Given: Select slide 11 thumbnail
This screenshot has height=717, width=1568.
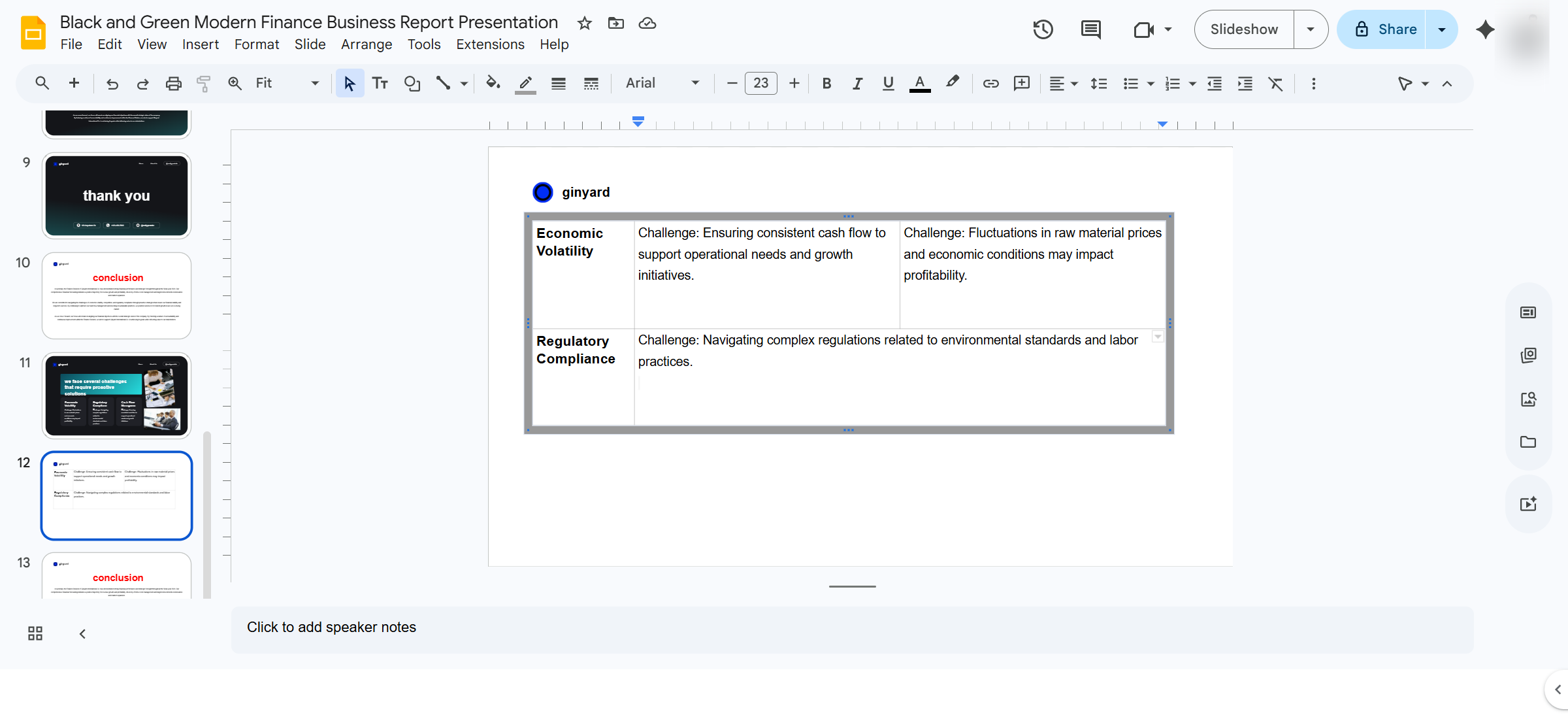Looking at the screenshot, I should click(117, 396).
